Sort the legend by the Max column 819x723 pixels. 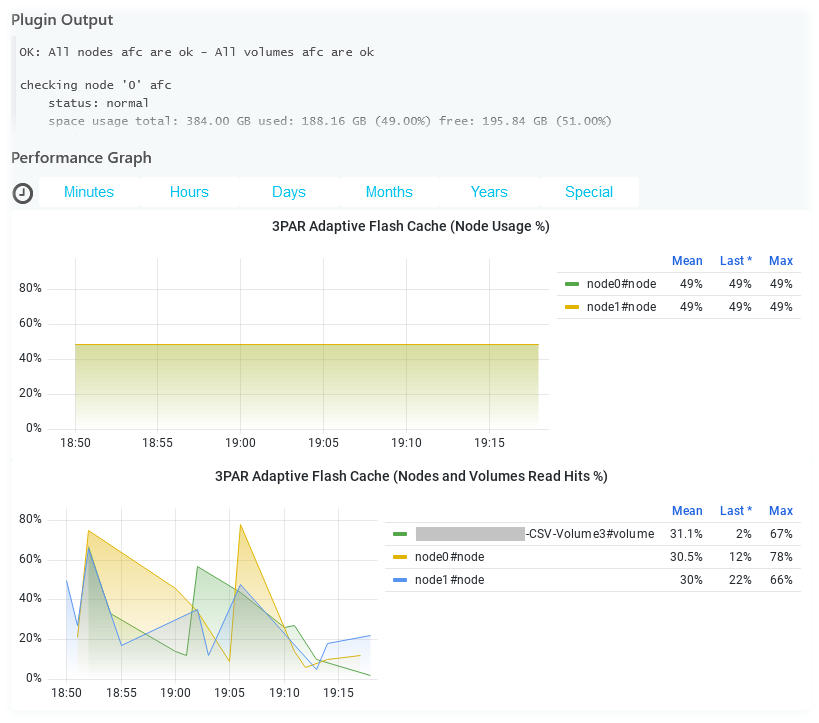coord(781,261)
